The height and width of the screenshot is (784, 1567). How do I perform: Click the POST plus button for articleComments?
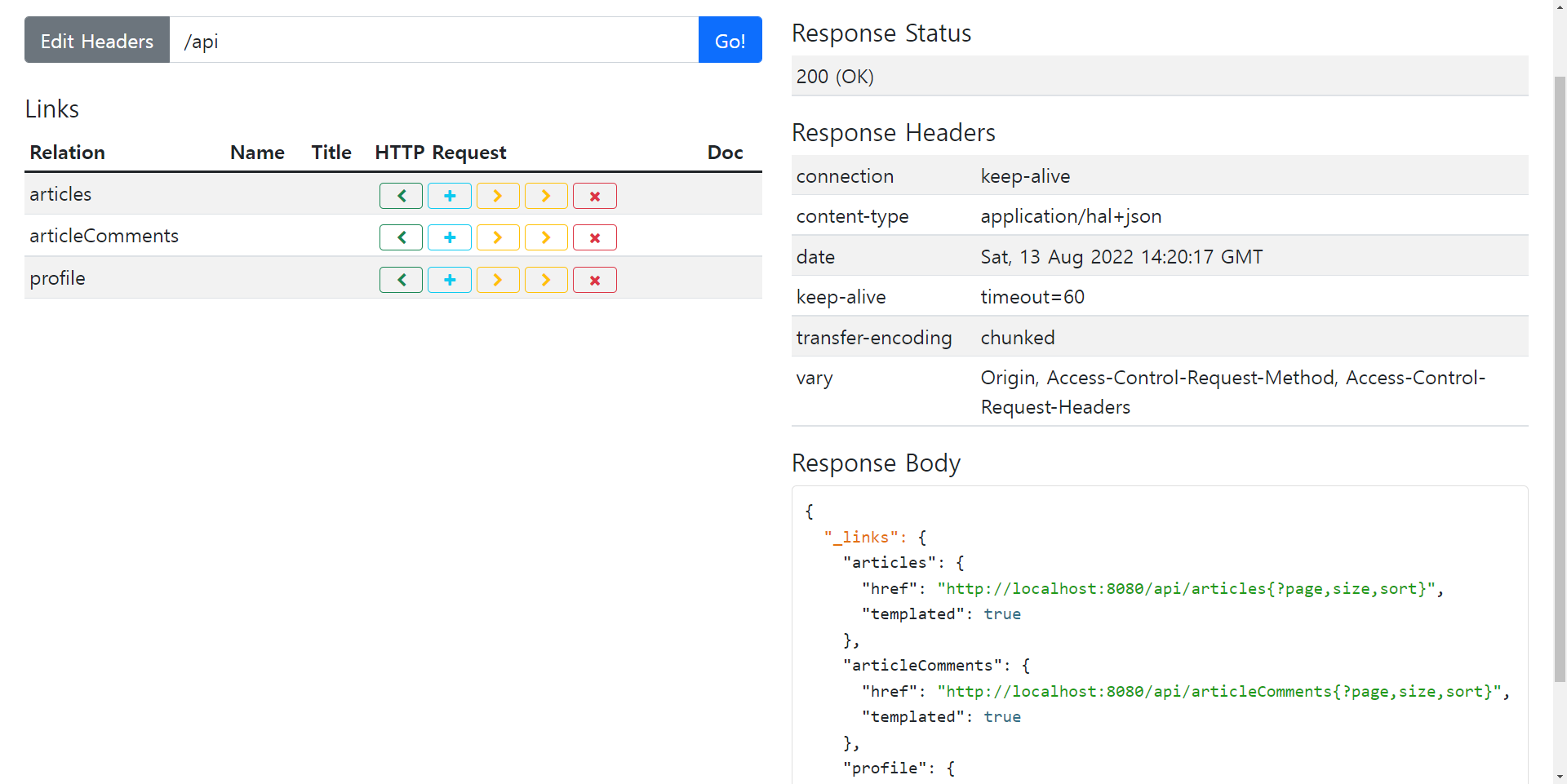tap(450, 237)
